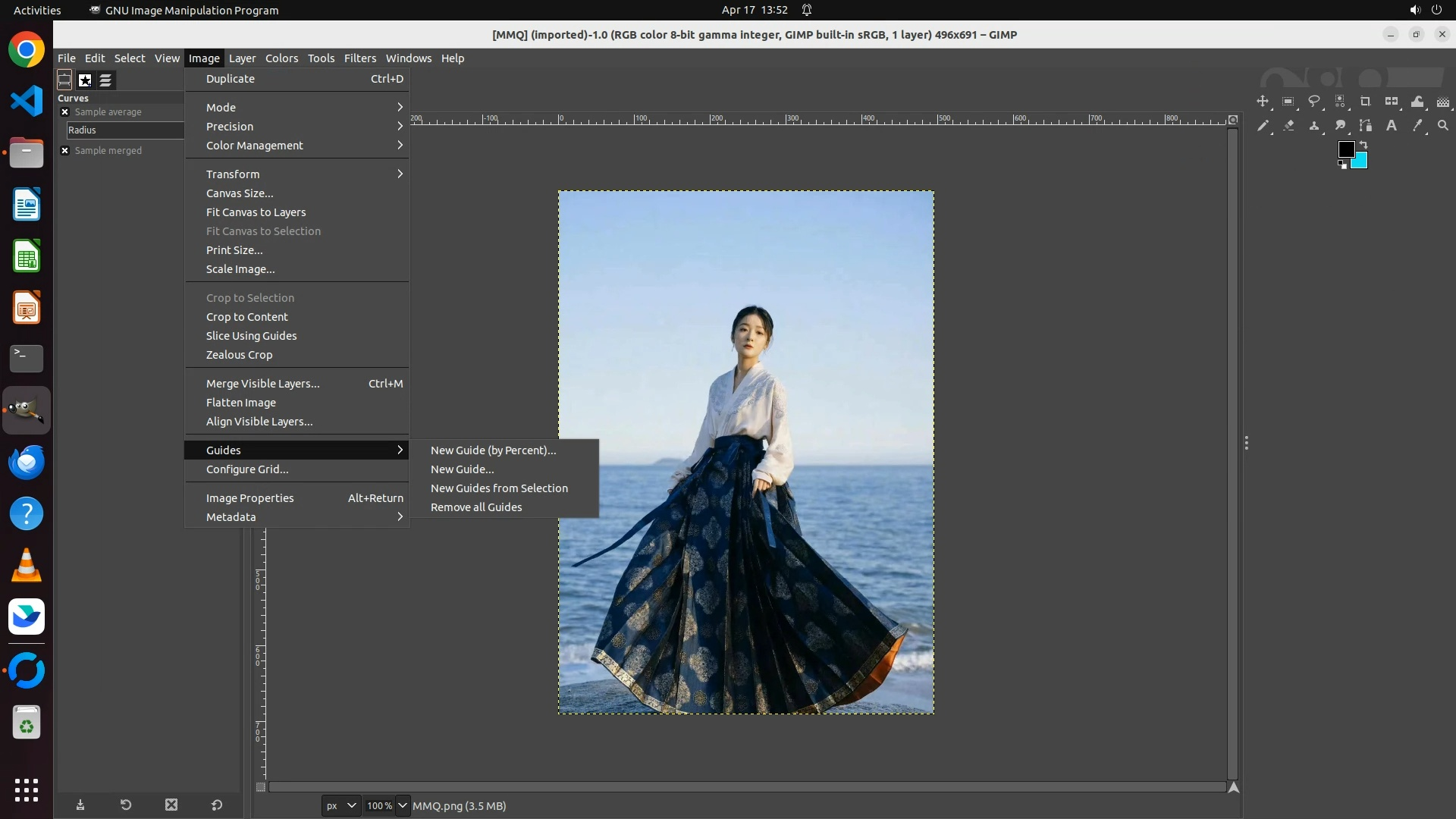The width and height of the screenshot is (1456, 819).
Task: Click New Guide (by Percent)... entry
Action: click(x=493, y=450)
